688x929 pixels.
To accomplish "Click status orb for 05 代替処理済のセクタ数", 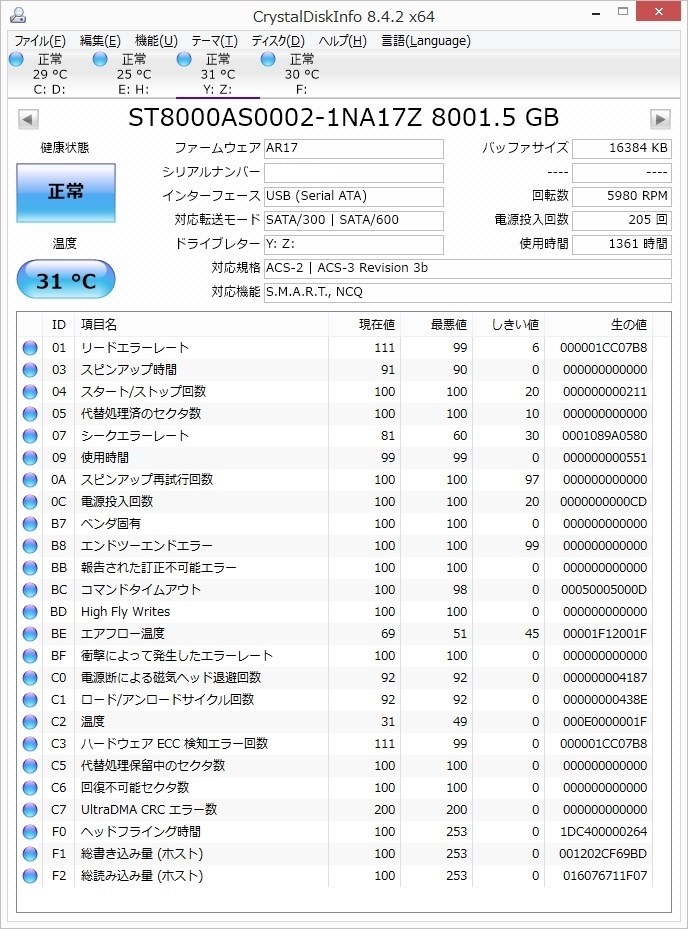I will click(30, 414).
